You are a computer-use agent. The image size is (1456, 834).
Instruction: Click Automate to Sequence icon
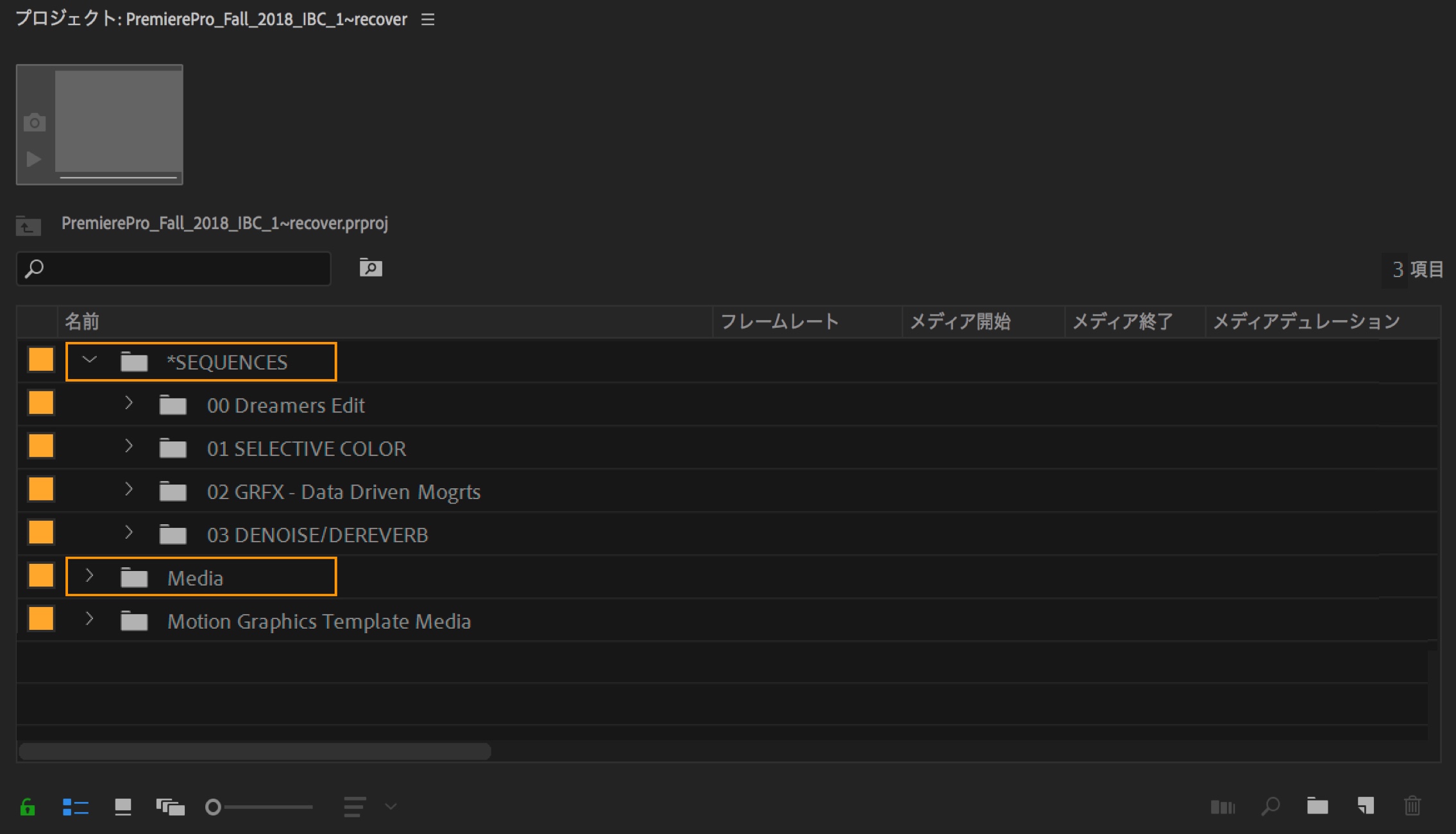1222,806
